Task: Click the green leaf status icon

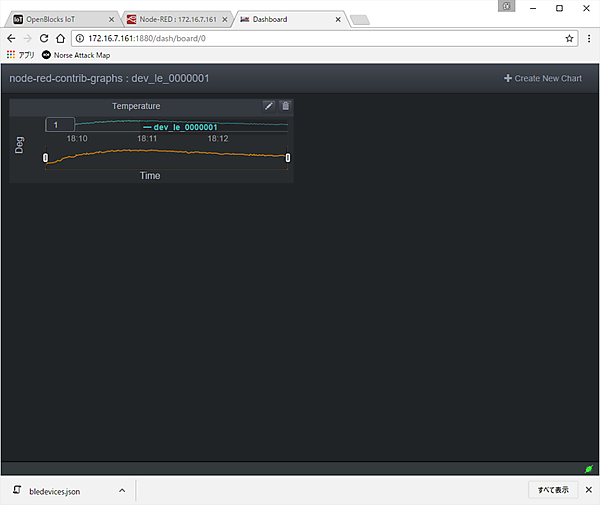Action: tap(589, 468)
